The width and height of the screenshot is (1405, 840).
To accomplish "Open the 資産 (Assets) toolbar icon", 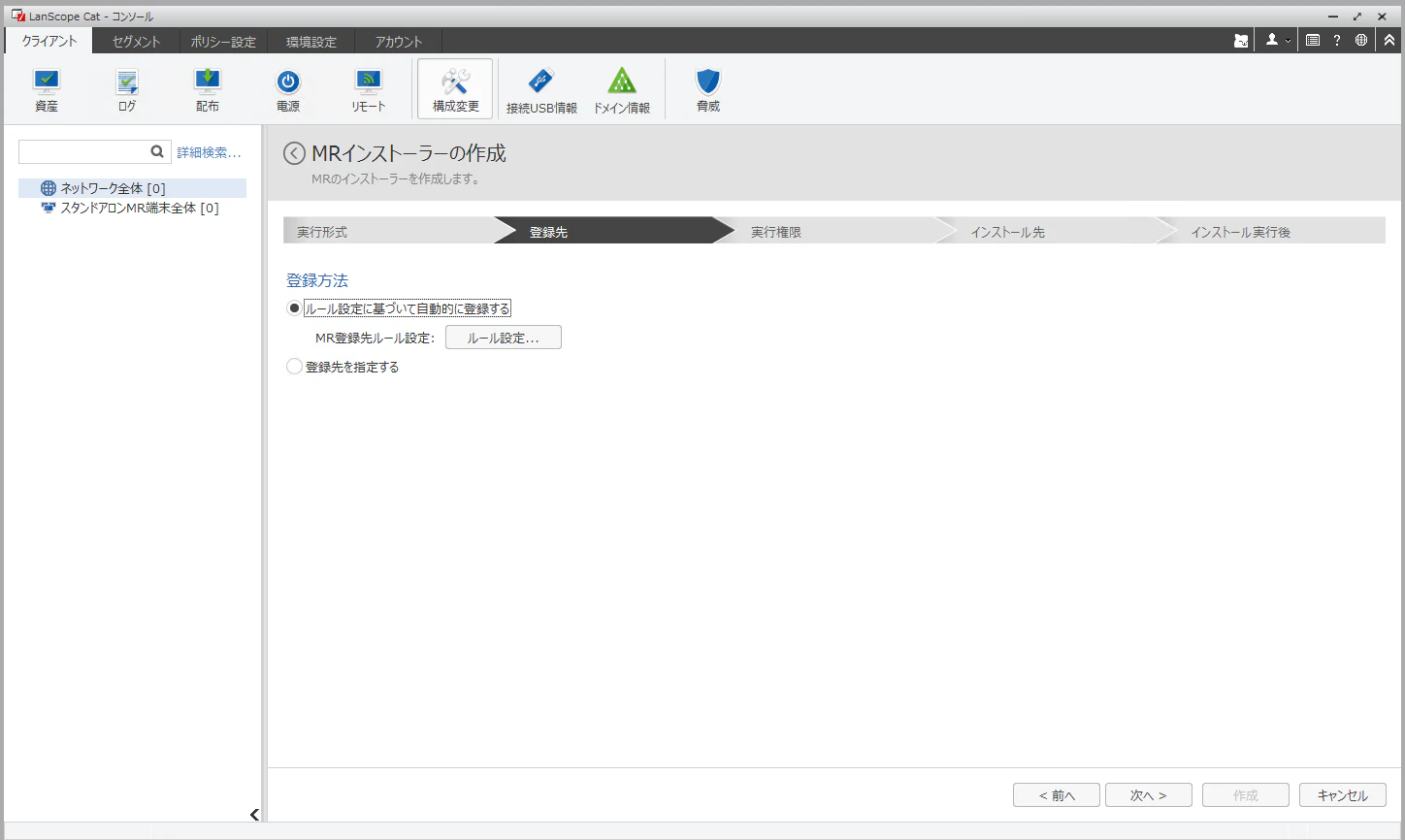I will [x=47, y=90].
